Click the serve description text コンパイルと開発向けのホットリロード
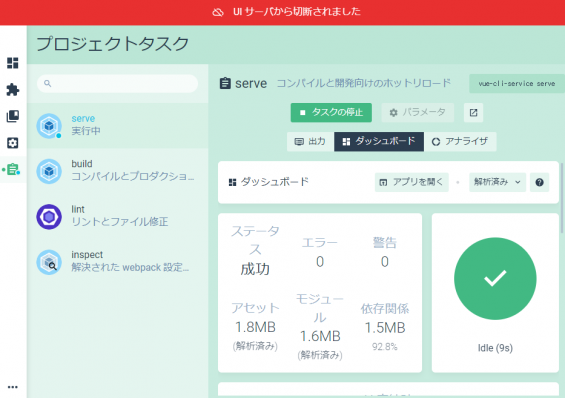The width and height of the screenshot is (565, 398). 364,83
